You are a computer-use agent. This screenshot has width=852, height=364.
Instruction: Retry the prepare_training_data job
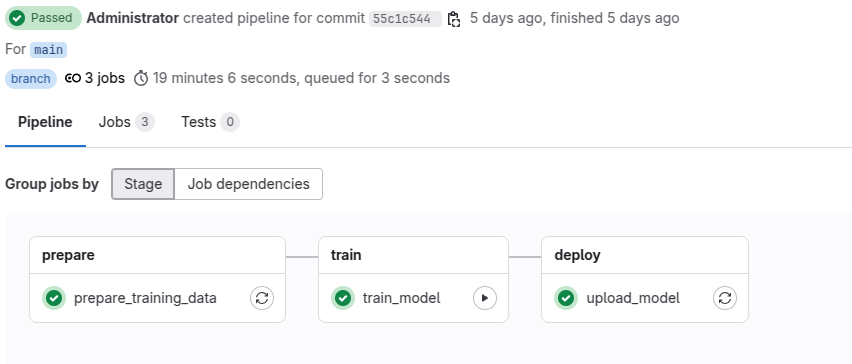262,298
